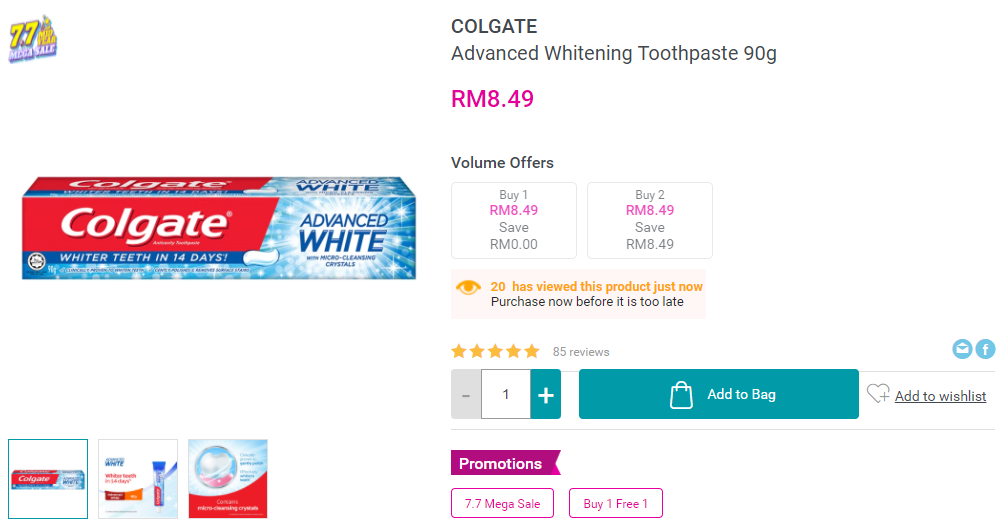Click the five-star rating icons

coord(495,351)
